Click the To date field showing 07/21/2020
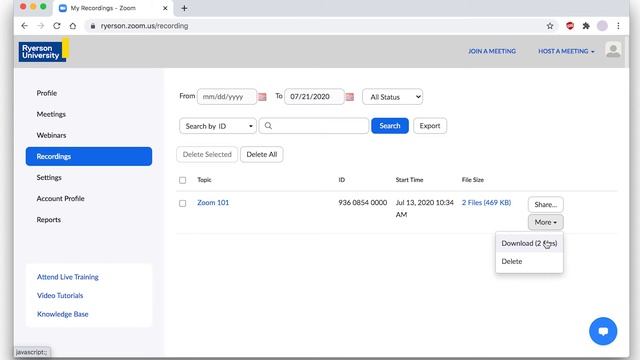The height and width of the screenshot is (360, 640). tap(314, 97)
